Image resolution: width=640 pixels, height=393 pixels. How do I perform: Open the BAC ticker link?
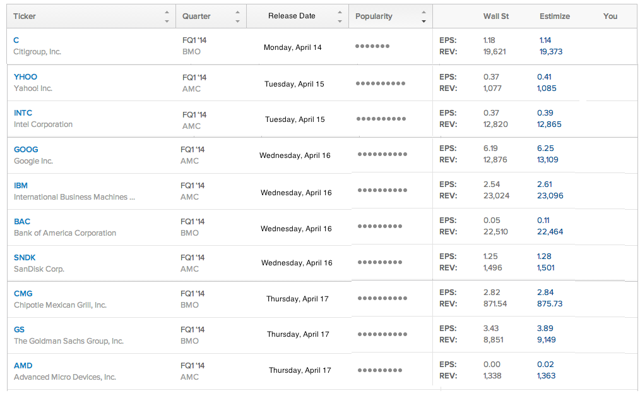(22, 222)
